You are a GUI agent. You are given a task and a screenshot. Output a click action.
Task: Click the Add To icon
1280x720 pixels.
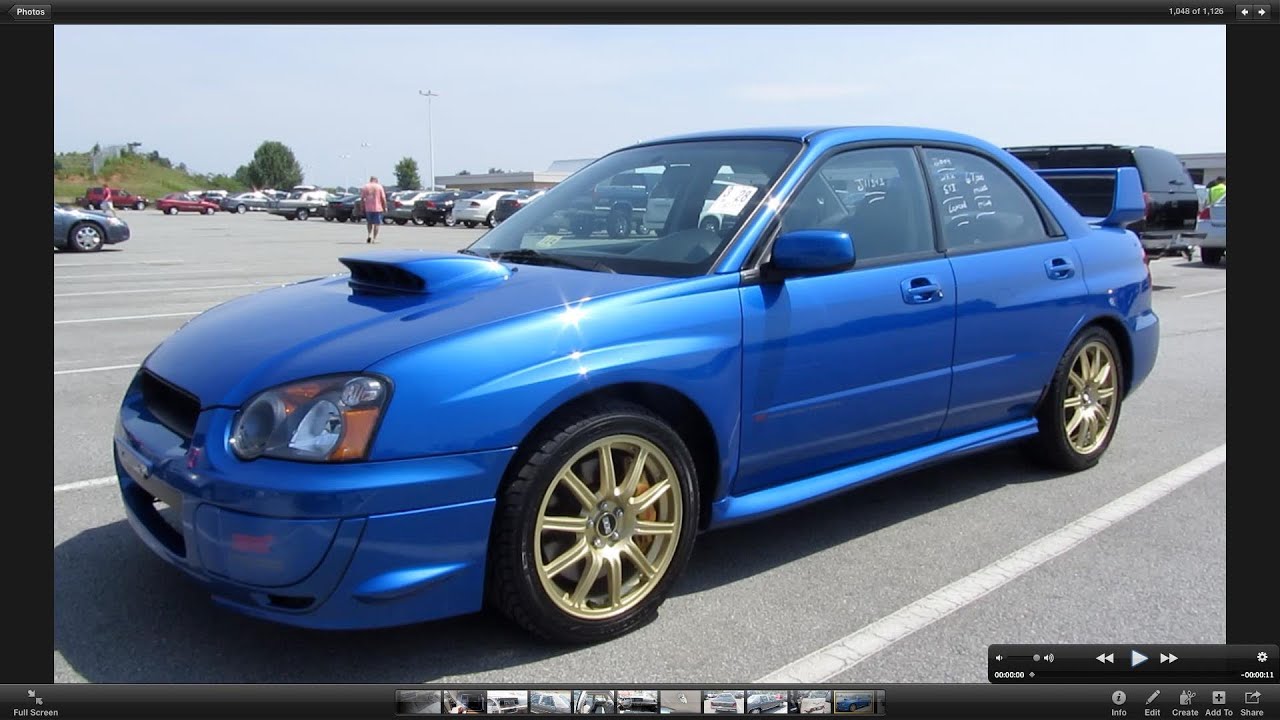(1219, 697)
